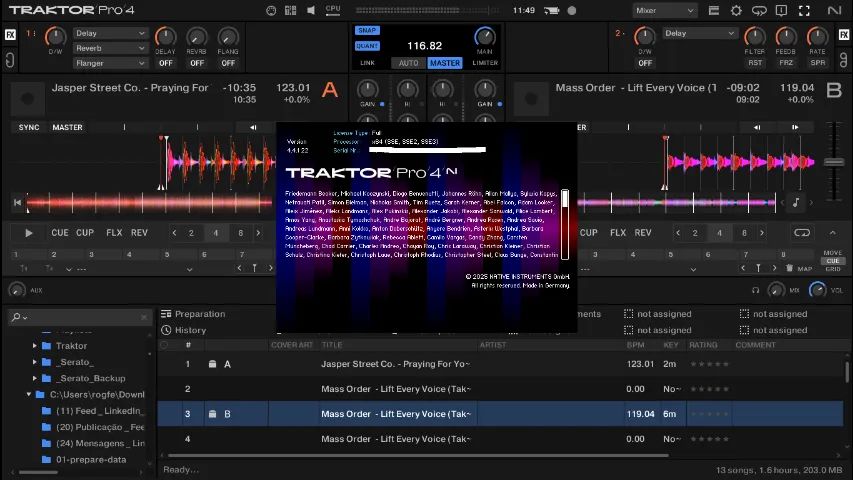
Task: Toggle MASTER clock mode
Action: (445, 63)
